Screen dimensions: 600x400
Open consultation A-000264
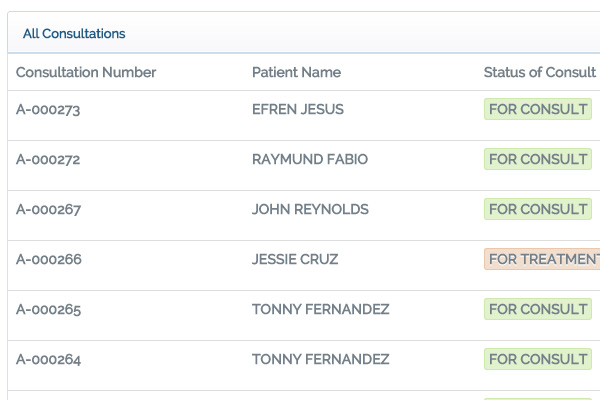point(48,359)
